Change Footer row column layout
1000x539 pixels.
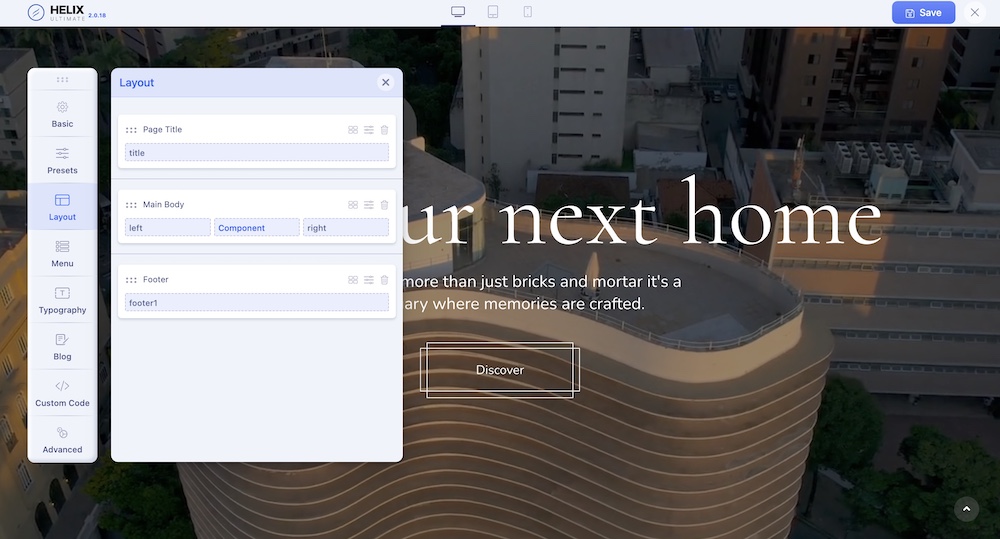coord(353,280)
